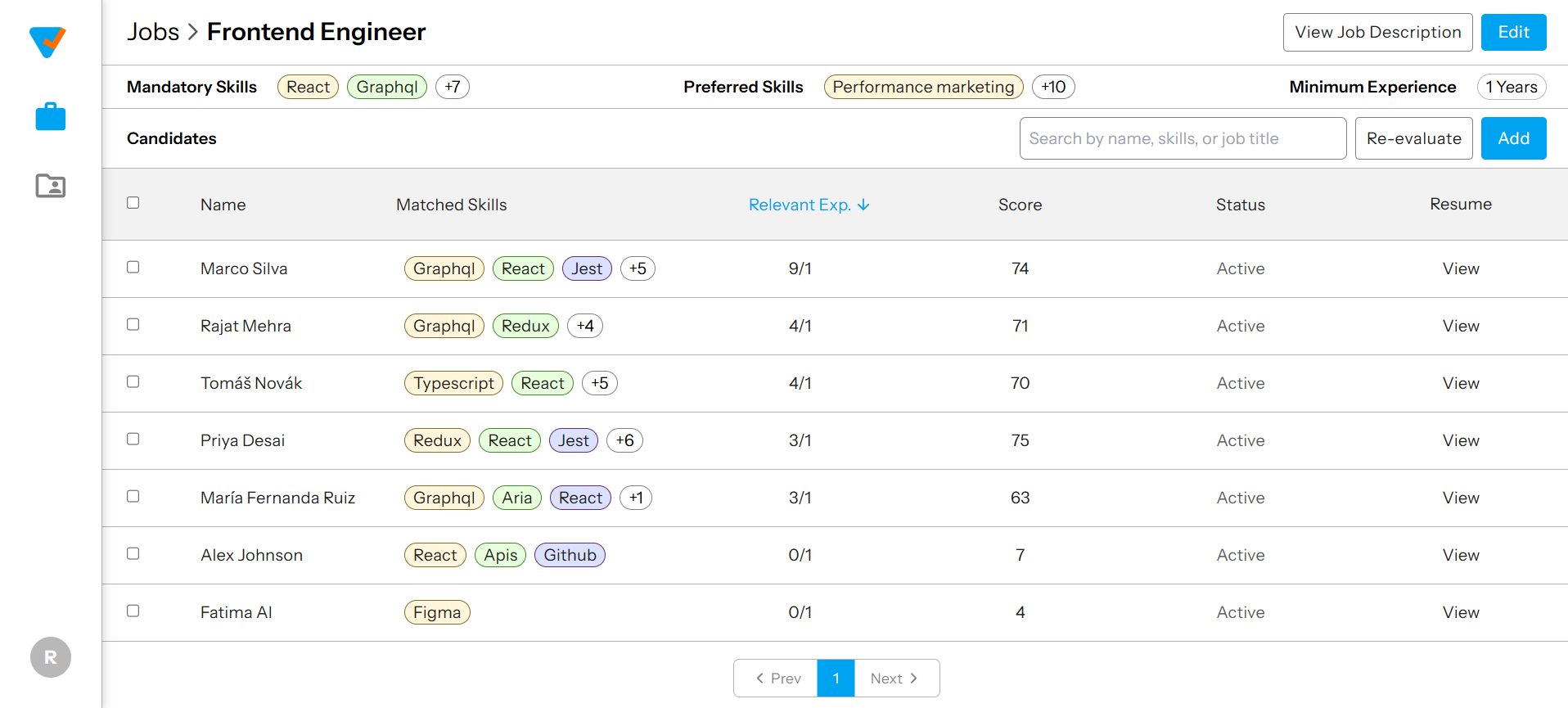Click the Matched Skills column header

[452, 205]
